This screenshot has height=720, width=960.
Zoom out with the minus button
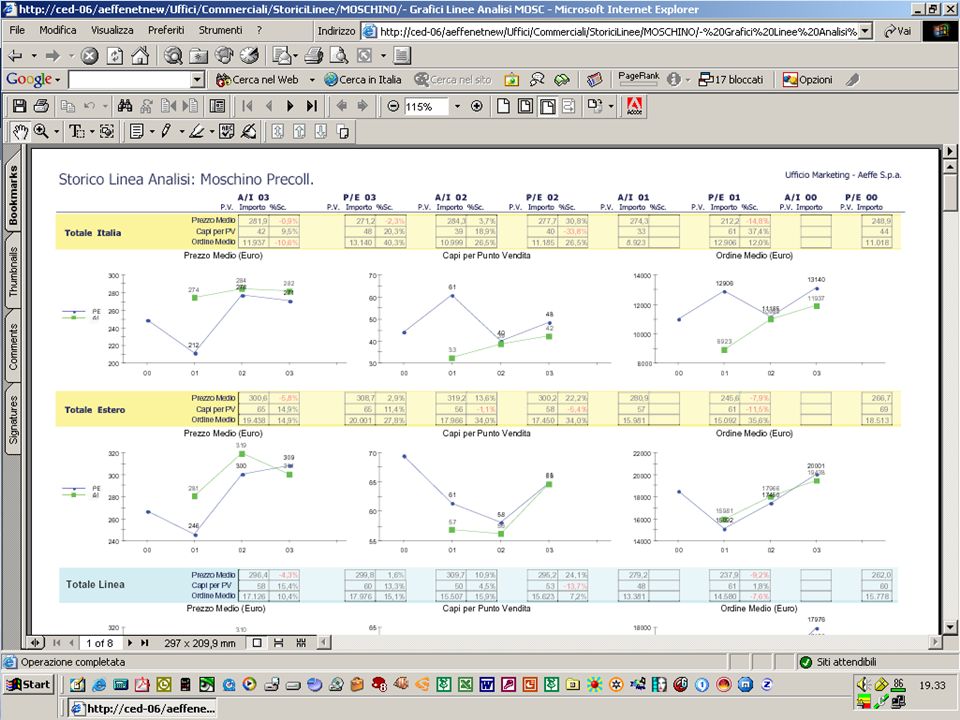coord(393,106)
